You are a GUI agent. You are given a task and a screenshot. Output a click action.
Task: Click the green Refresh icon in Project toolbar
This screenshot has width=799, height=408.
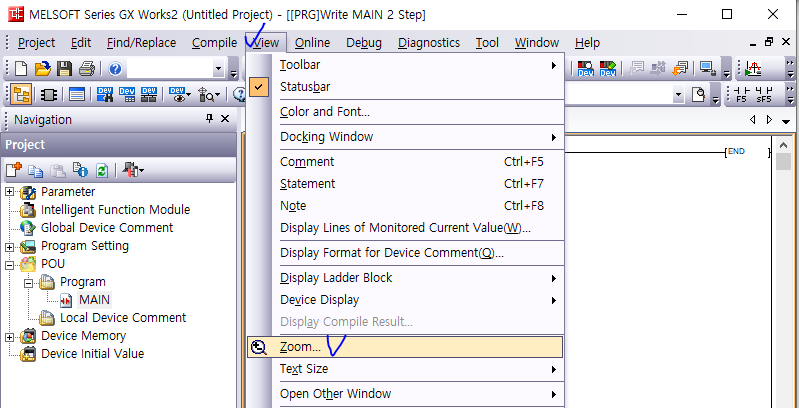coord(102,170)
